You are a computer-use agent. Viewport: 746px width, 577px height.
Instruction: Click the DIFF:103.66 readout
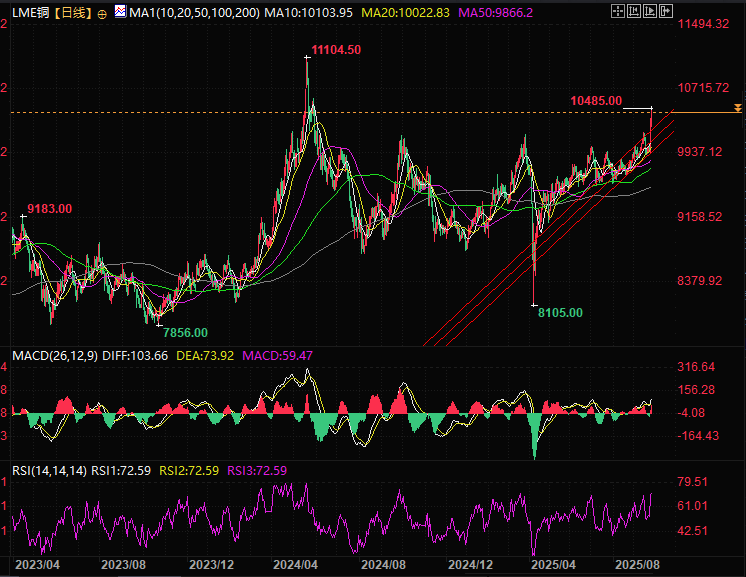(x=135, y=356)
